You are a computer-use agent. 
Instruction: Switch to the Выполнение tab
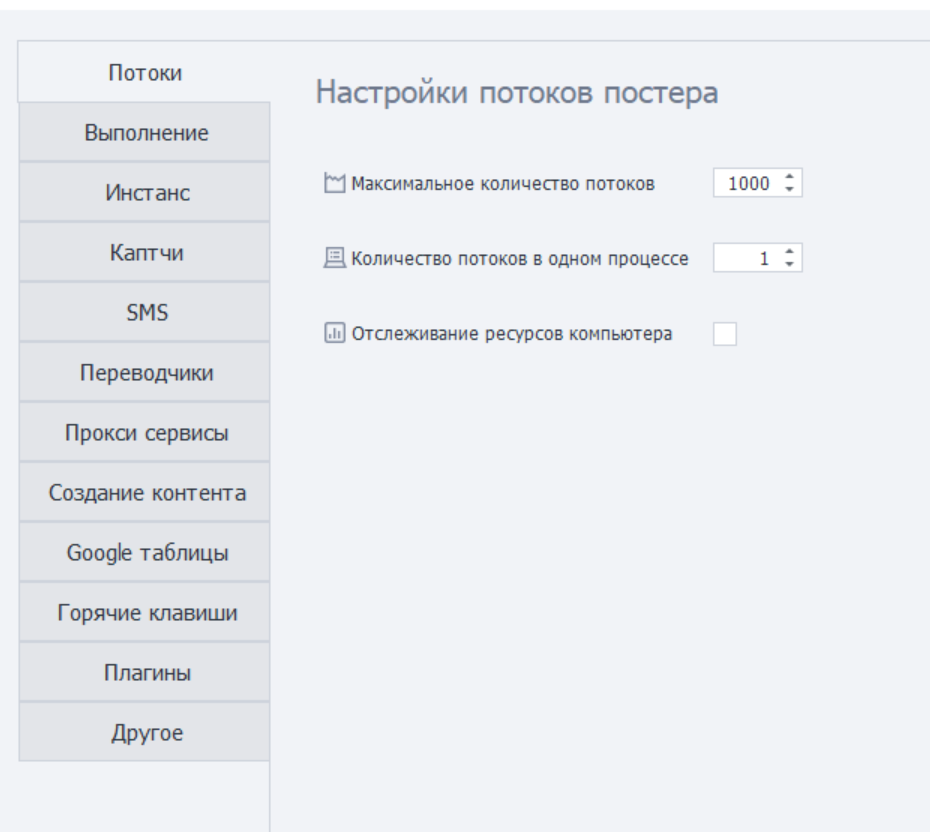point(145,132)
